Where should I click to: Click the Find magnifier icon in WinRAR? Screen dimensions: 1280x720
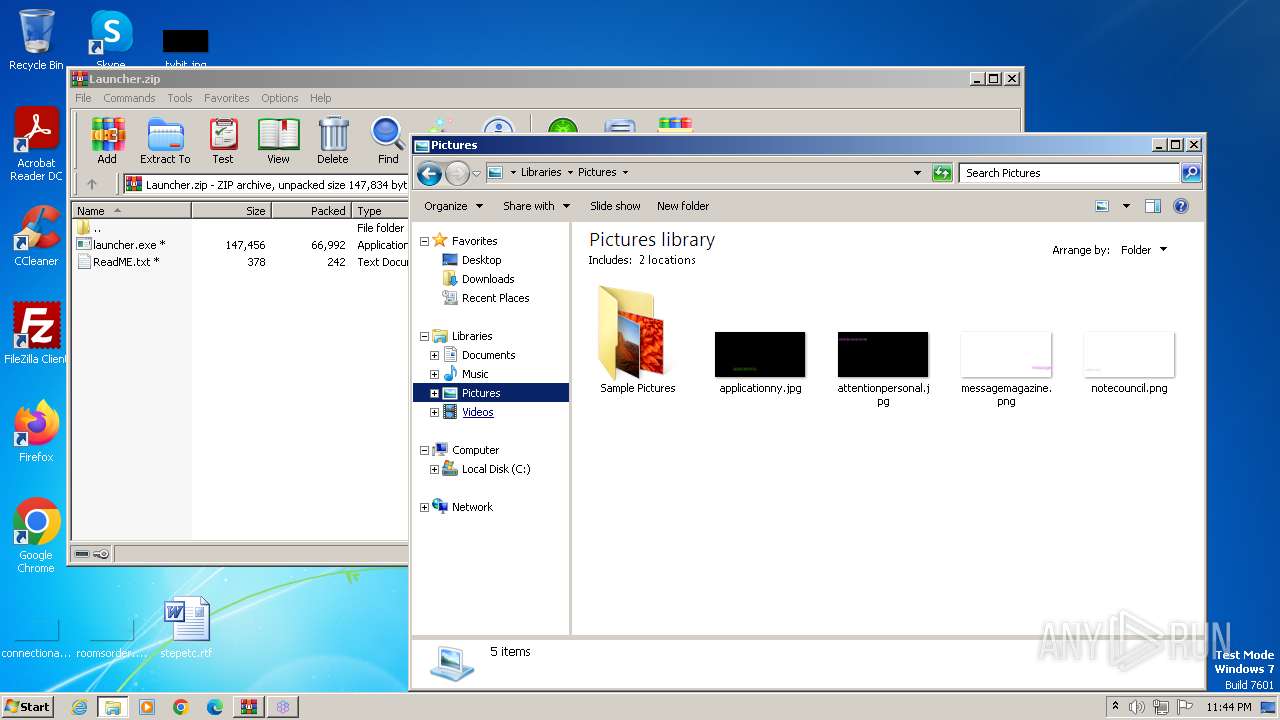(x=388, y=140)
